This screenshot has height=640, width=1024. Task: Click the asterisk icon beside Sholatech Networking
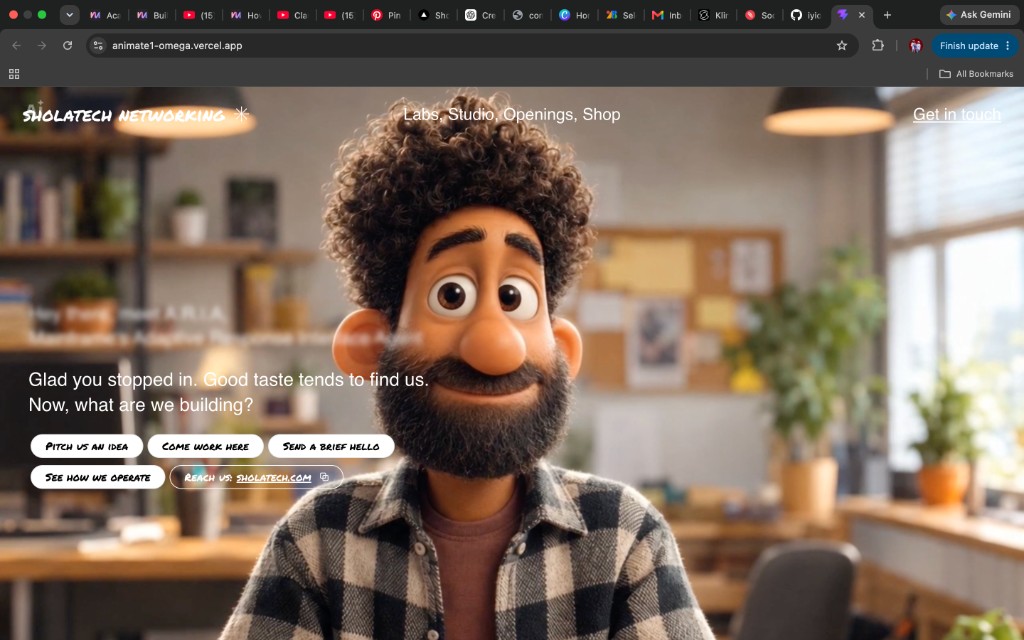[242, 114]
